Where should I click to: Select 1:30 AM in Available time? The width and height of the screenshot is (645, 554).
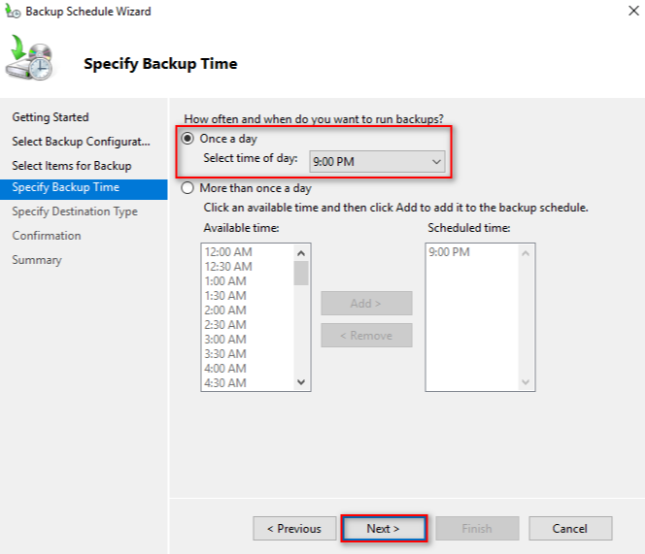(x=225, y=295)
